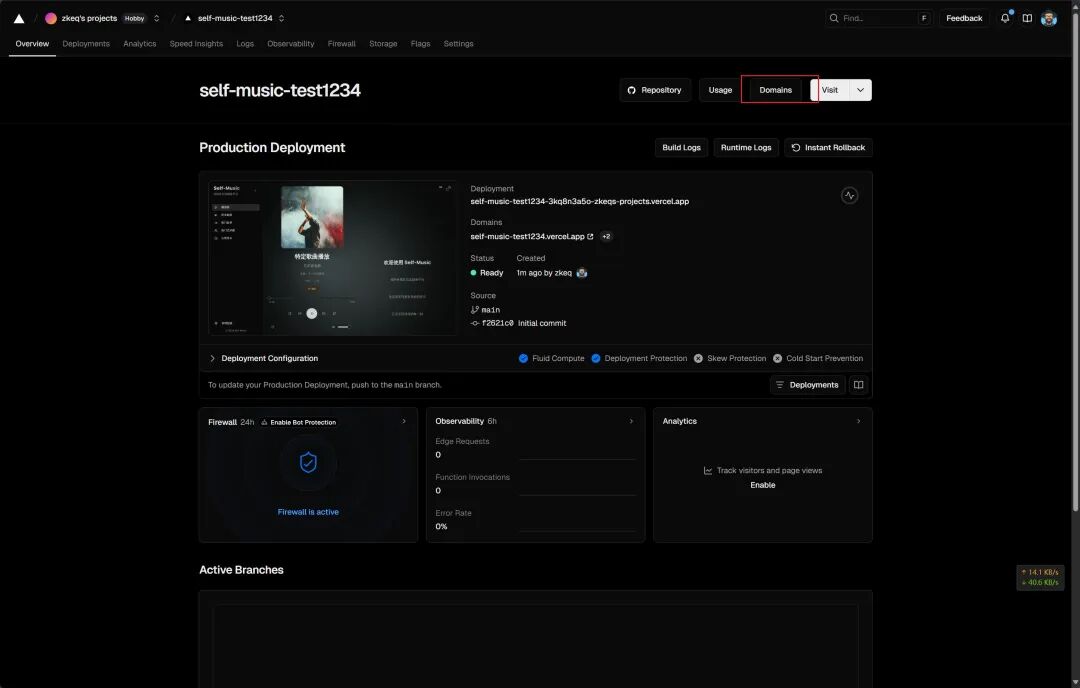
Task: Click the Vercel triangle logo
Action: point(19,19)
